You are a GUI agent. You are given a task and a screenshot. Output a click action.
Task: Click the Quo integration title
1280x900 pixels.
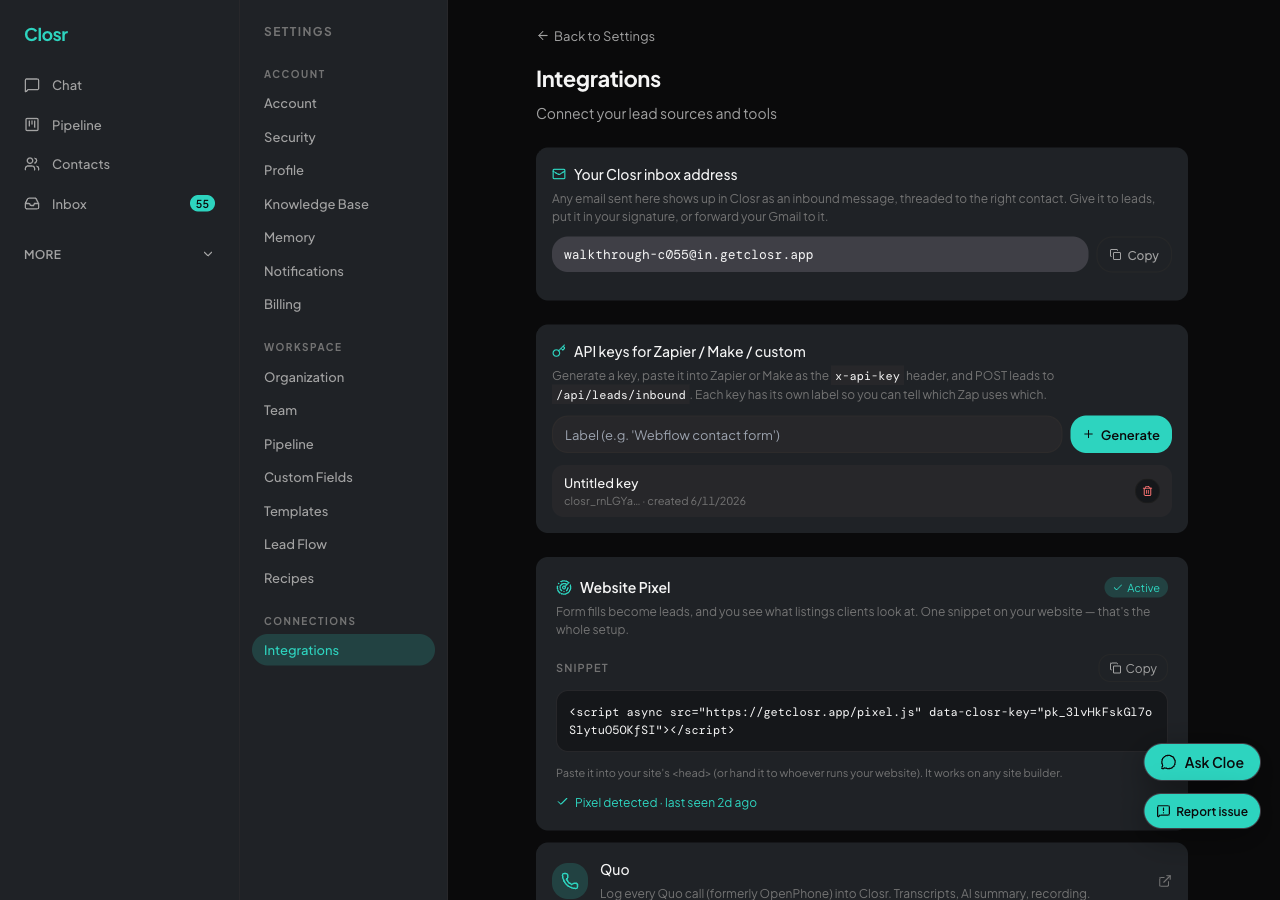tap(615, 870)
